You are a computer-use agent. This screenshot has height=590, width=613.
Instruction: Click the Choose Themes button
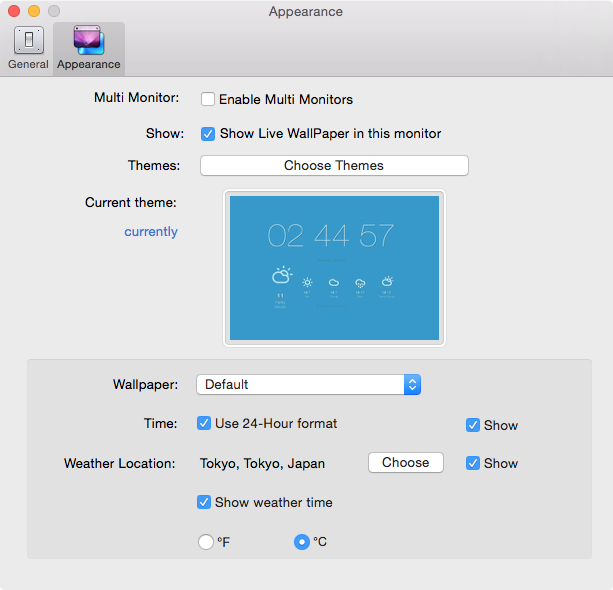point(334,165)
